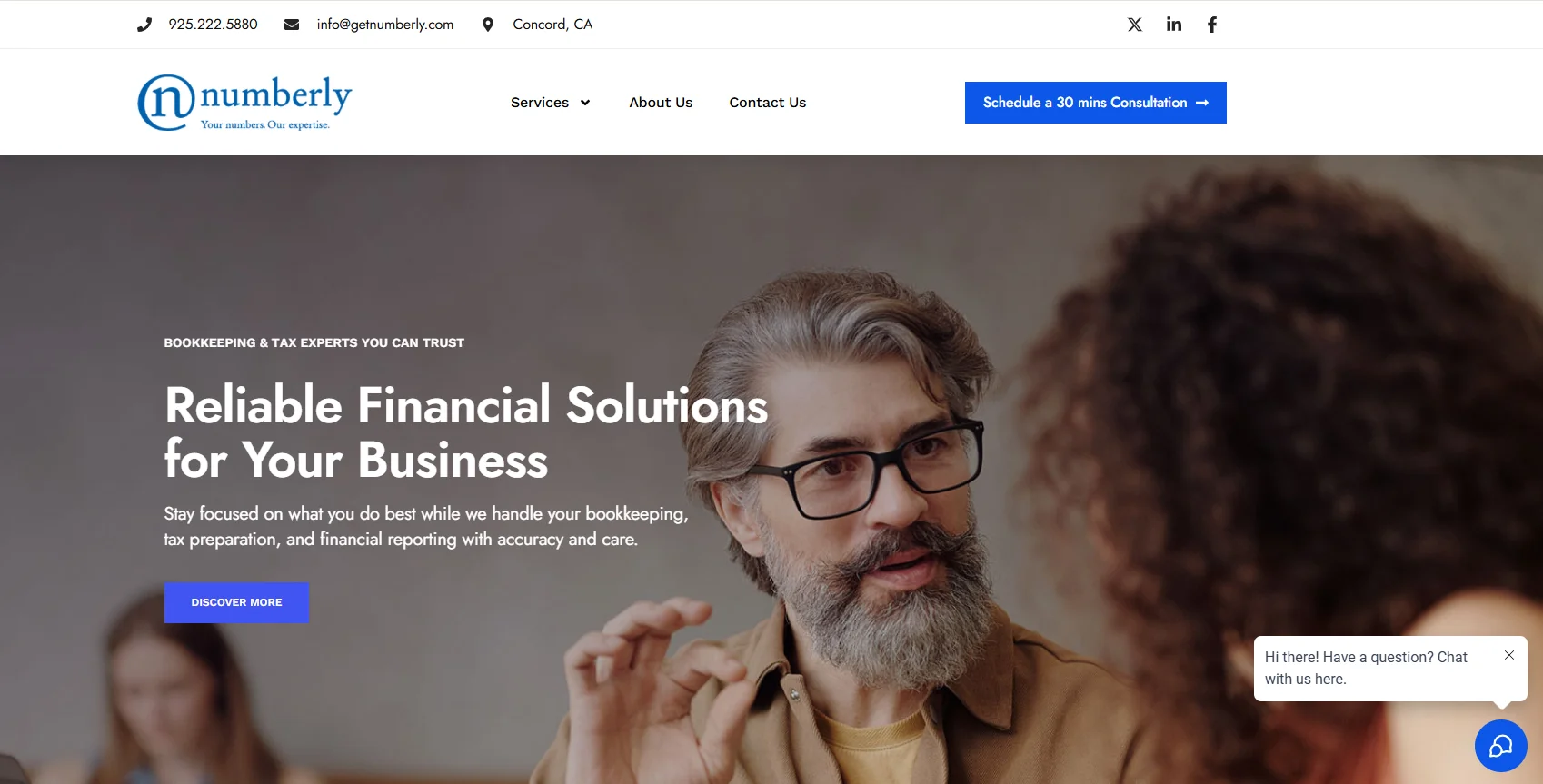Open the live chat bubble icon
This screenshot has height=784, width=1543.
(x=1501, y=746)
